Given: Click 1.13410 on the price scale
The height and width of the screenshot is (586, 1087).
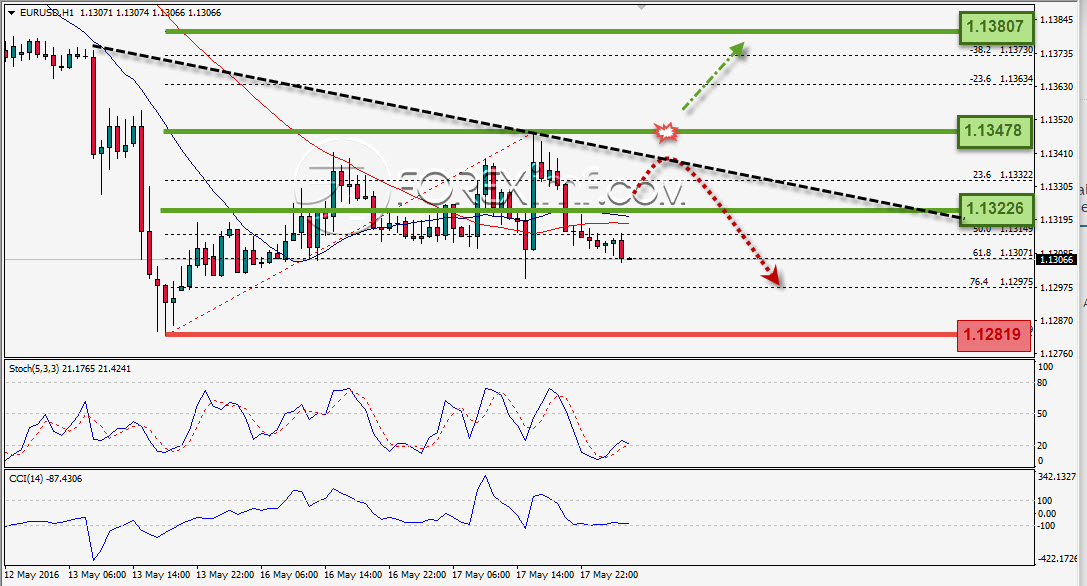Looking at the screenshot, I should pos(1057,153).
